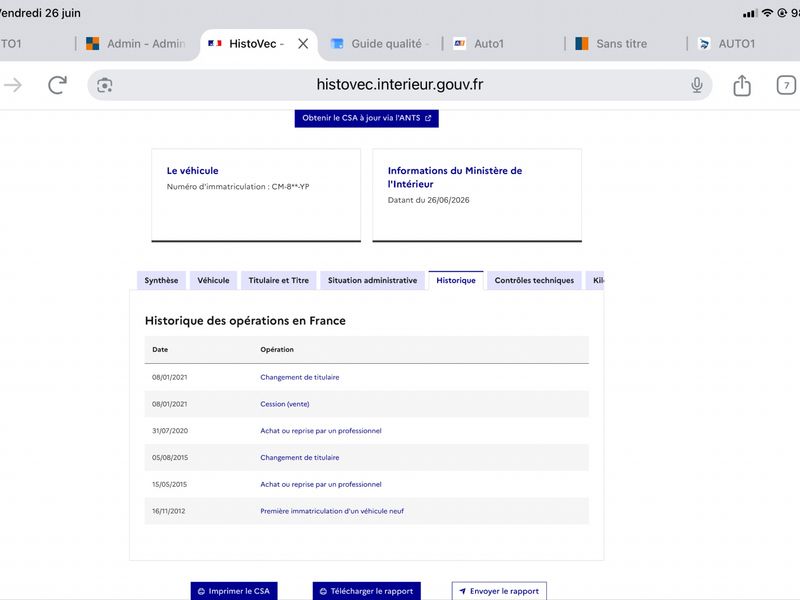This screenshot has width=800, height=600.
Task: Open the share sheet icon
Action: tap(742, 85)
